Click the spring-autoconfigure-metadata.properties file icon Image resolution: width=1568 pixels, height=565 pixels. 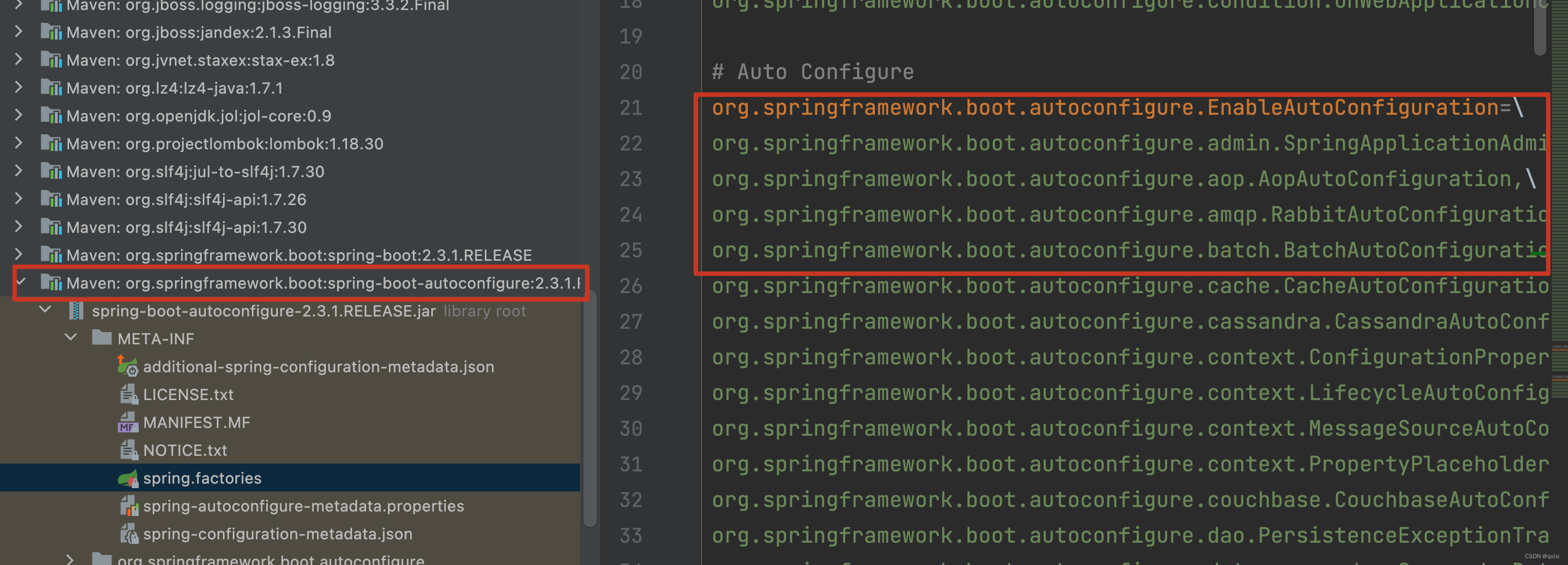pyautogui.click(x=128, y=505)
